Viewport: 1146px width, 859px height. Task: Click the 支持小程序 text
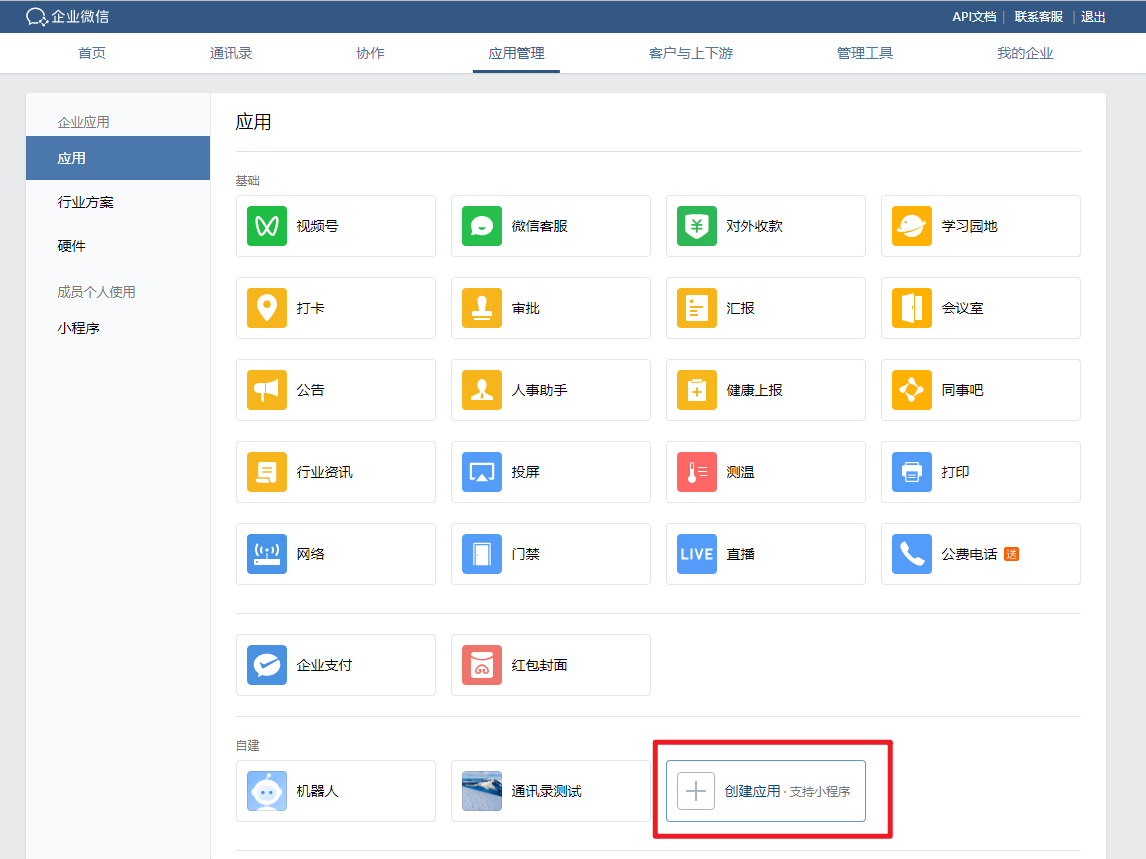[x=820, y=792]
